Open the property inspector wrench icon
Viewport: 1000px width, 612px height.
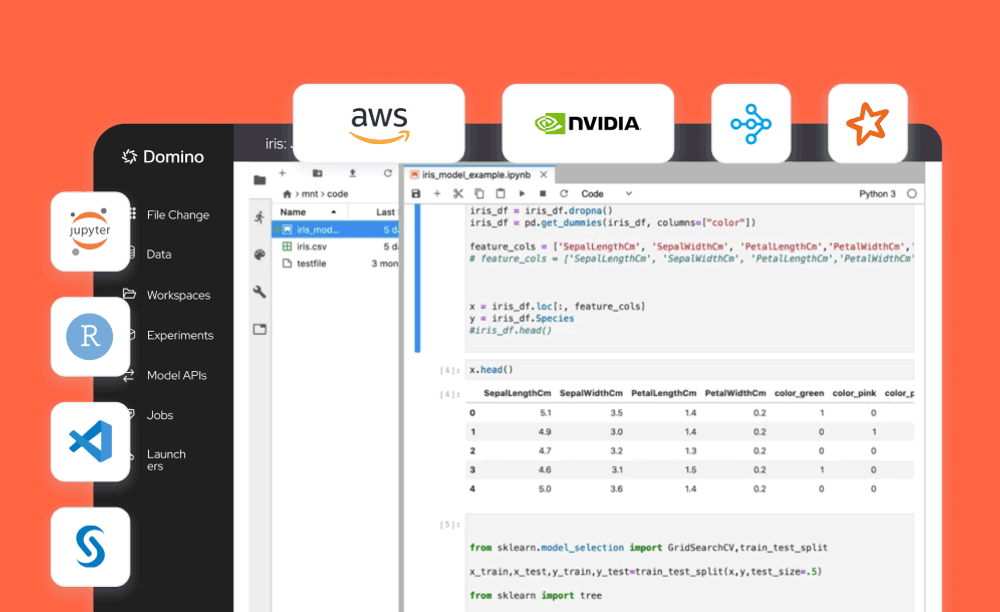coord(258,294)
